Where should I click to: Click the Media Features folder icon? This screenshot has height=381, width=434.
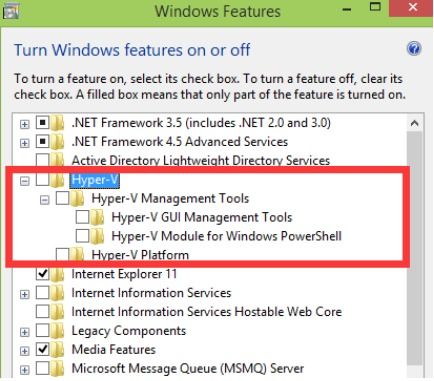(x=58, y=350)
